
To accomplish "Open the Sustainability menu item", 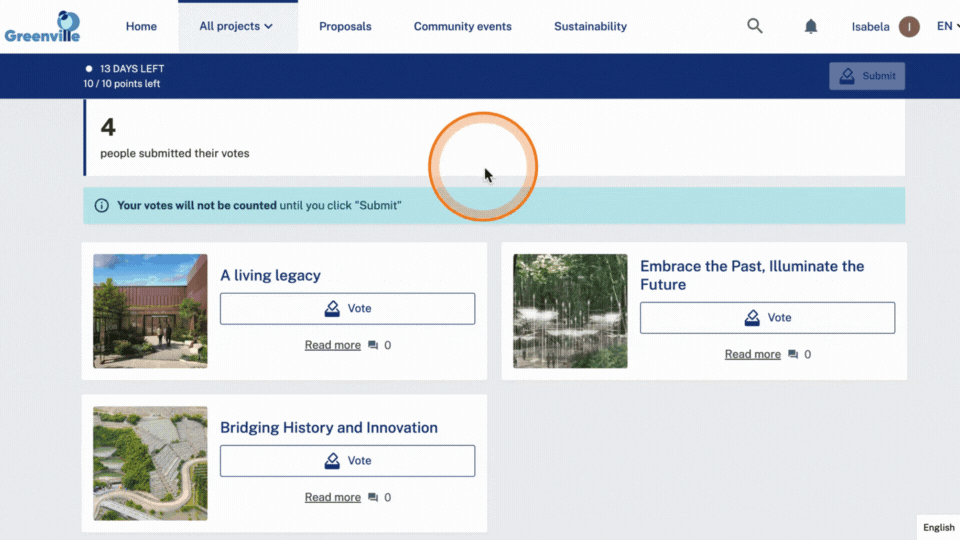I will (x=590, y=26).
